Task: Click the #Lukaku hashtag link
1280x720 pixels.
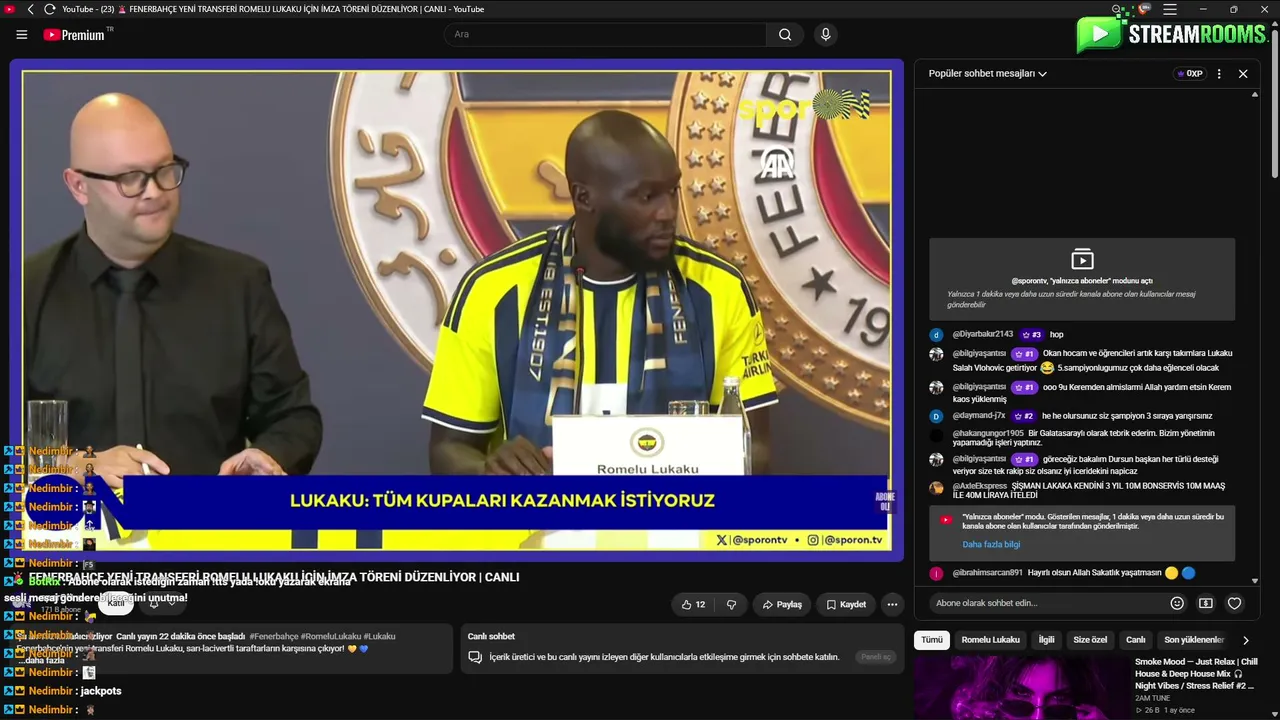Action: 379,636
